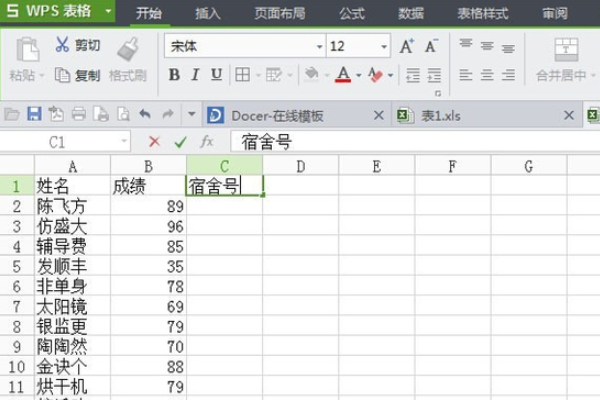
Task: Open the fill color dropdown arrow
Action: (x=327, y=75)
